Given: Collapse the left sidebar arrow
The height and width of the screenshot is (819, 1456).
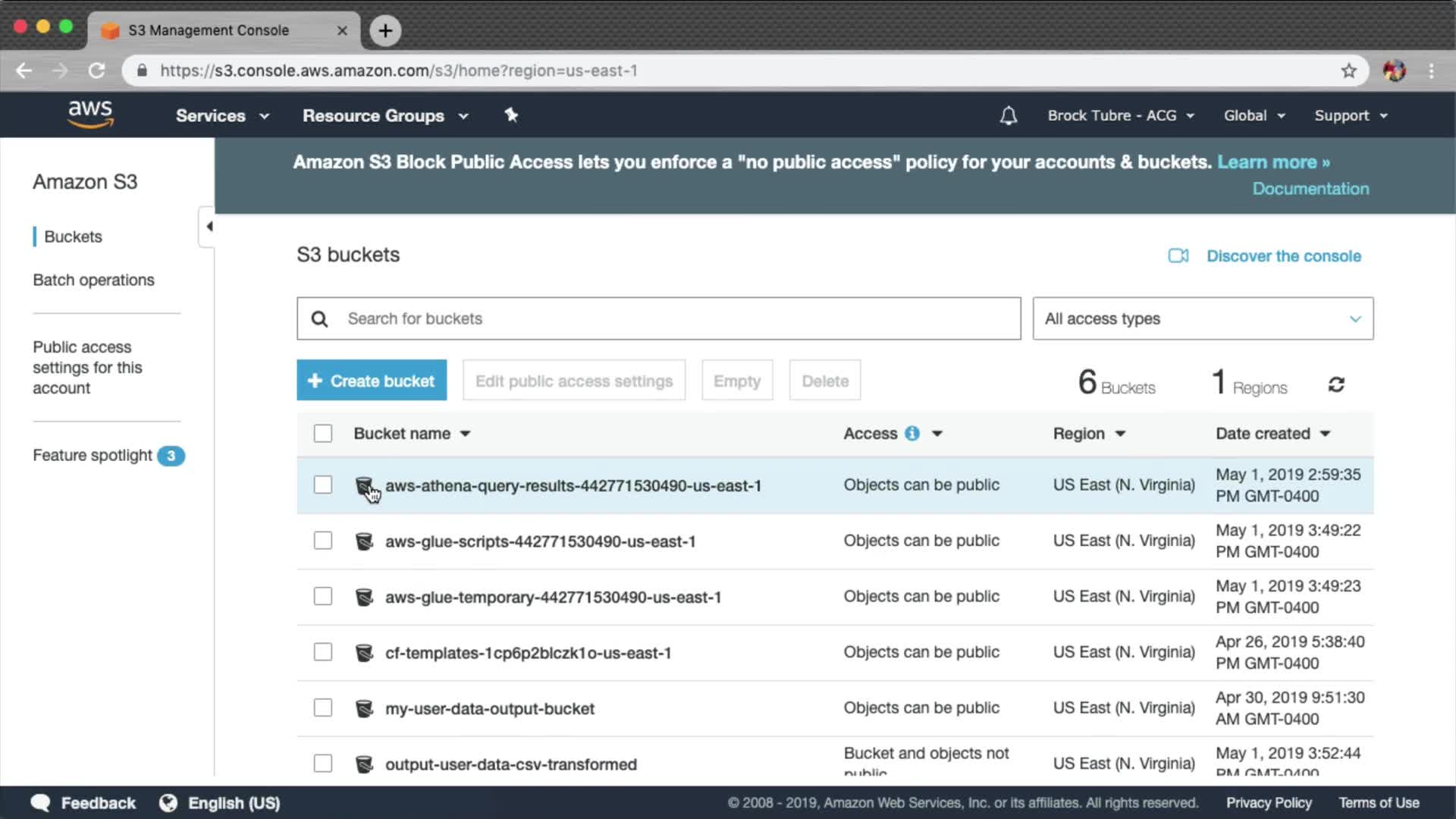Looking at the screenshot, I should tap(209, 227).
